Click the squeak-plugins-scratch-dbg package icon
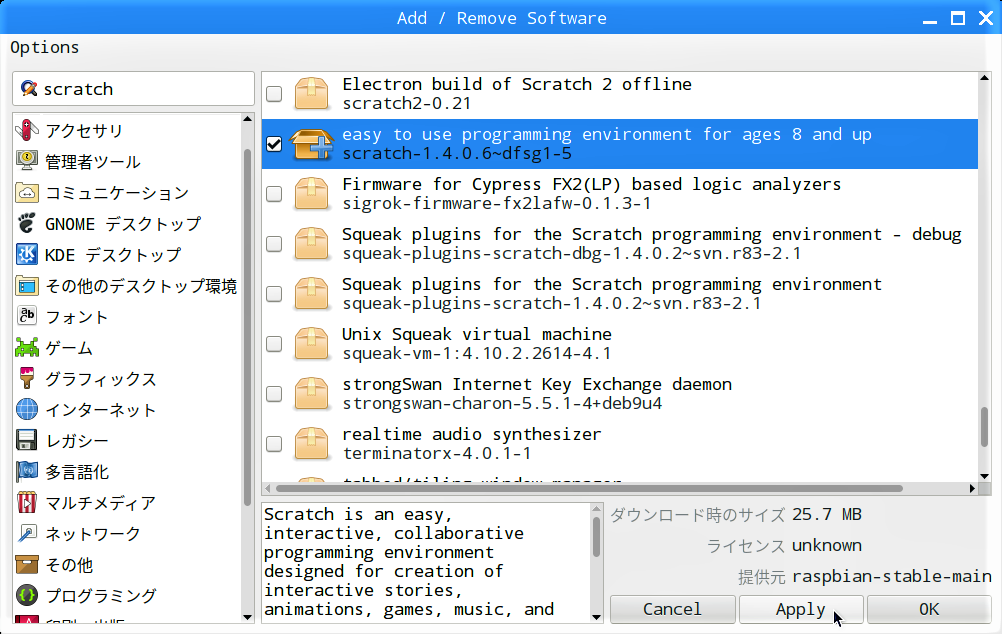Screen dimensions: 1002x634 [x=311, y=244]
